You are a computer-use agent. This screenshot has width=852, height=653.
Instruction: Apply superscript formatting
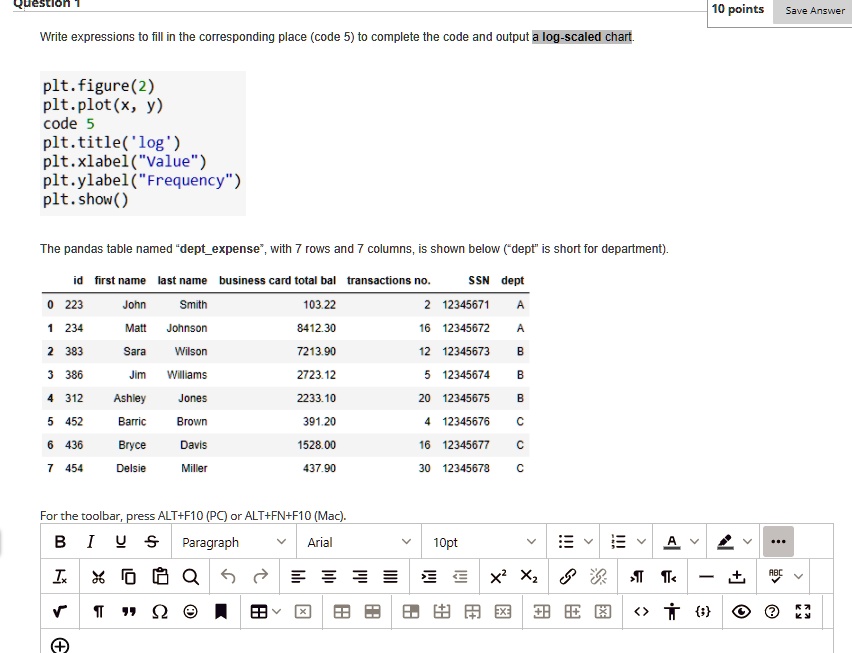pyautogui.click(x=498, y=576)
